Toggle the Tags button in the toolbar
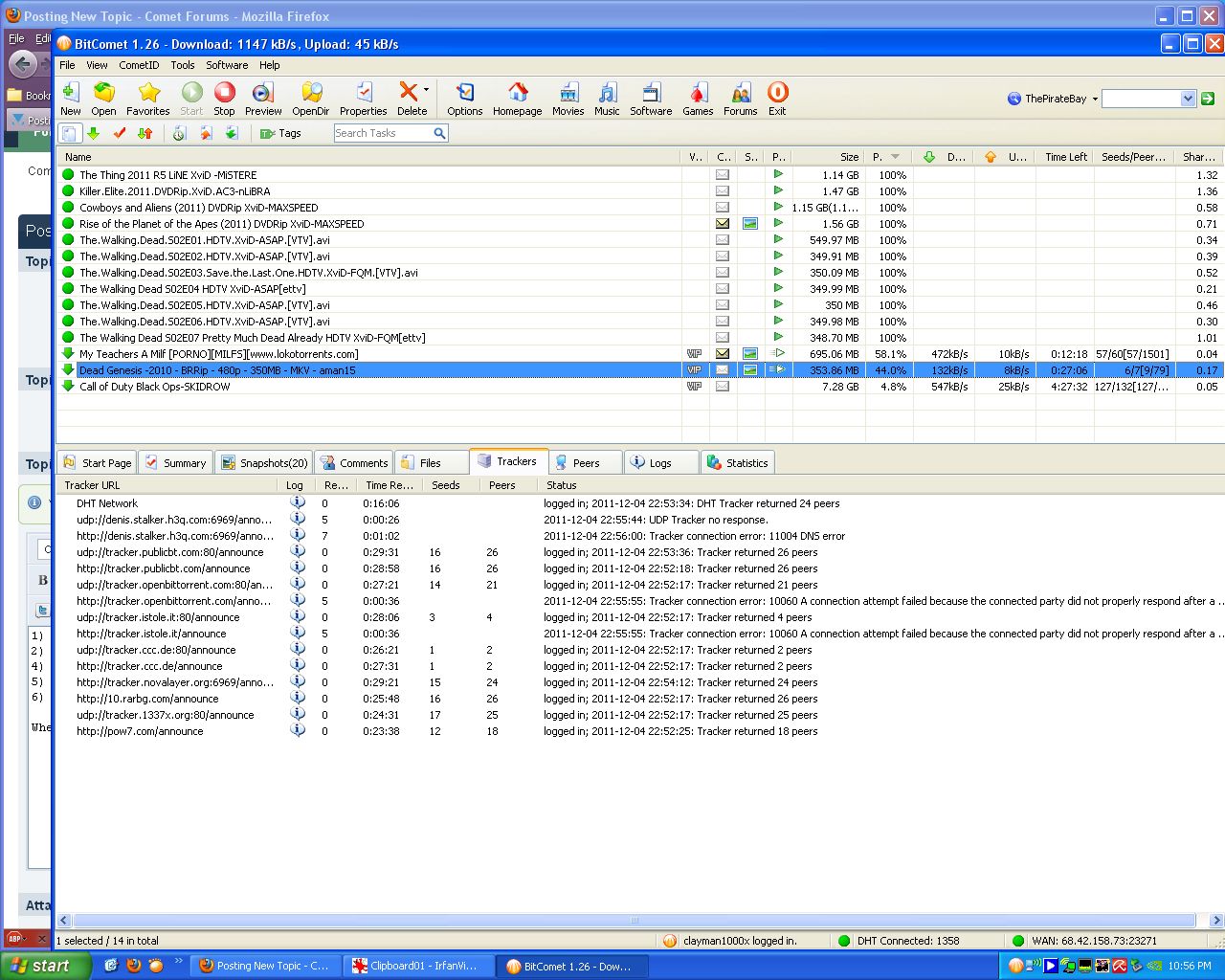 [x=280, y=133]
